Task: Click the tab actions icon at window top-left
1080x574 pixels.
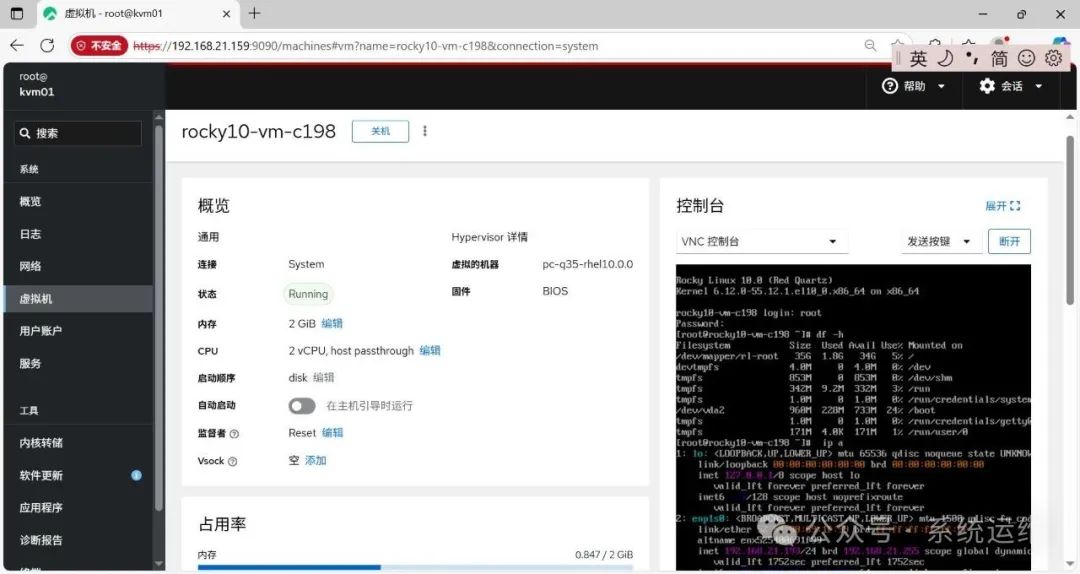Action: (x=17, y=13)
